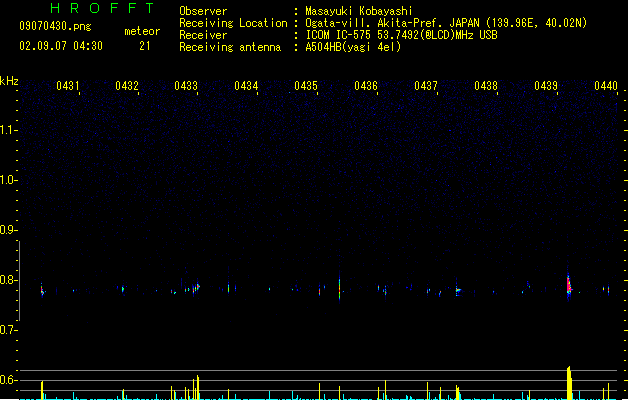Select the Ogata-vill. Akita-Pref. JAPAN location text
The image size is (629, 400).
point(446,23)
